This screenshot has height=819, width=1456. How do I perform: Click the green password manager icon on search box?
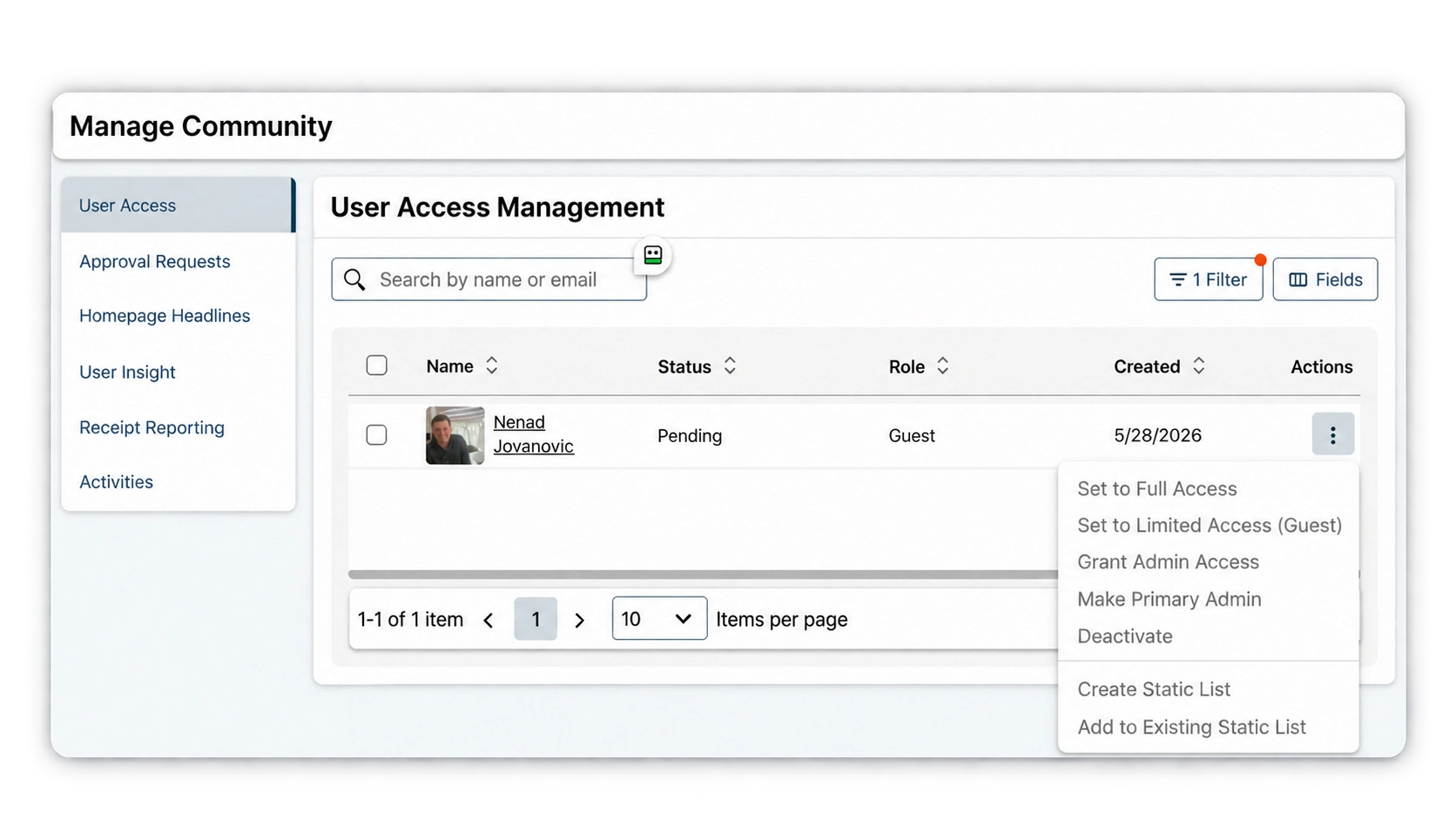pyautogui.click(x=653, y=255)
